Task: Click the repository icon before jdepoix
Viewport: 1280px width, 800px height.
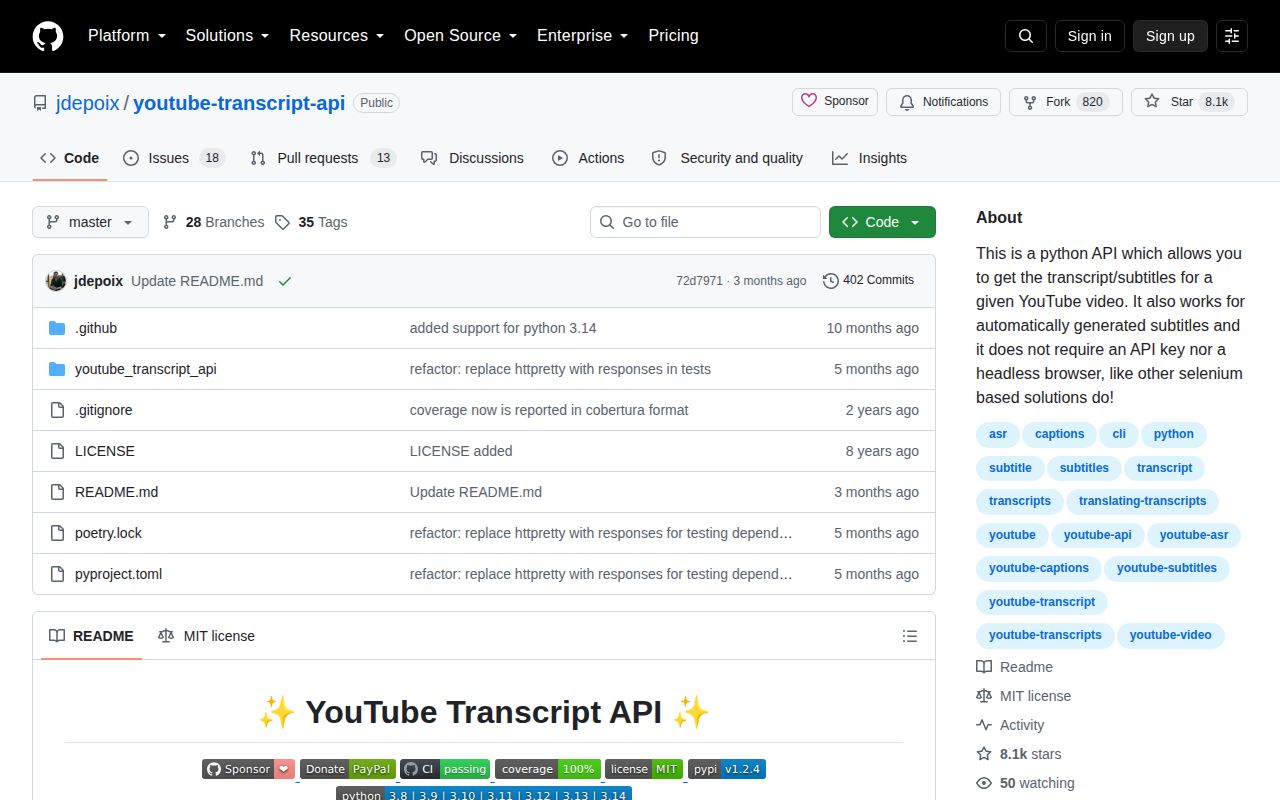Action: 40,103
